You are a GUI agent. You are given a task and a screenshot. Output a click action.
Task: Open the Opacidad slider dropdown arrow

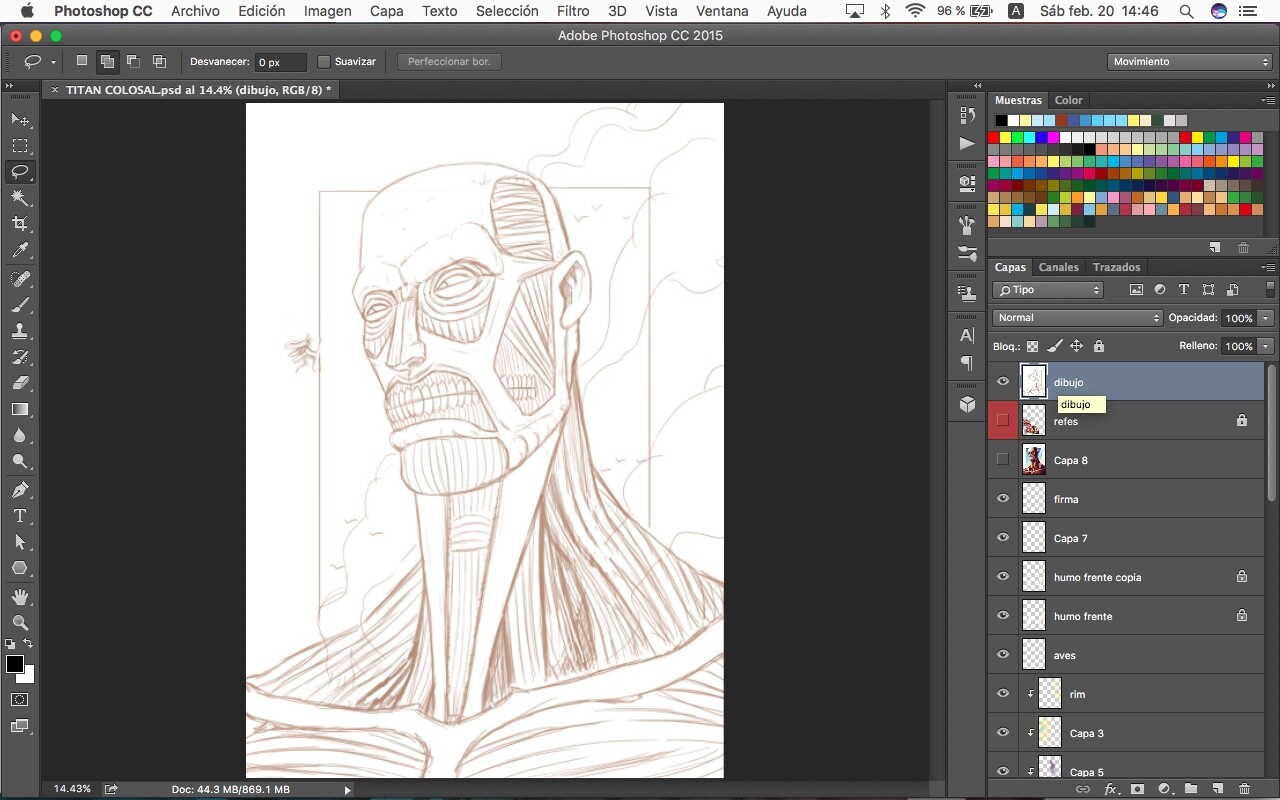[1266, 318]
